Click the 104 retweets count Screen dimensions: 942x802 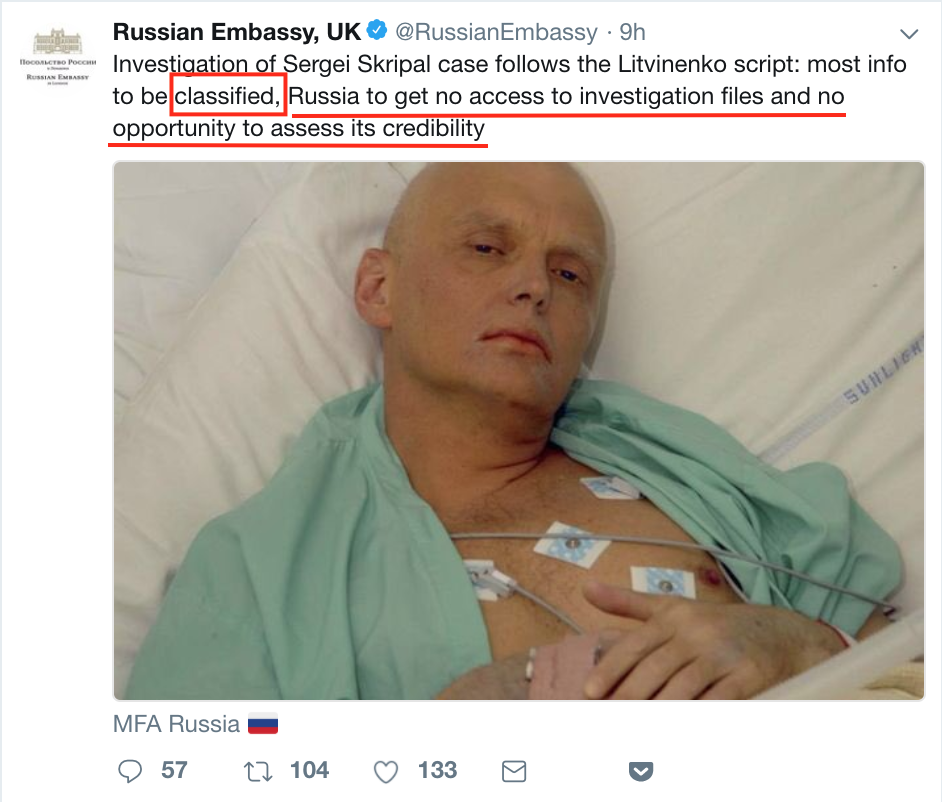[309, 771]
